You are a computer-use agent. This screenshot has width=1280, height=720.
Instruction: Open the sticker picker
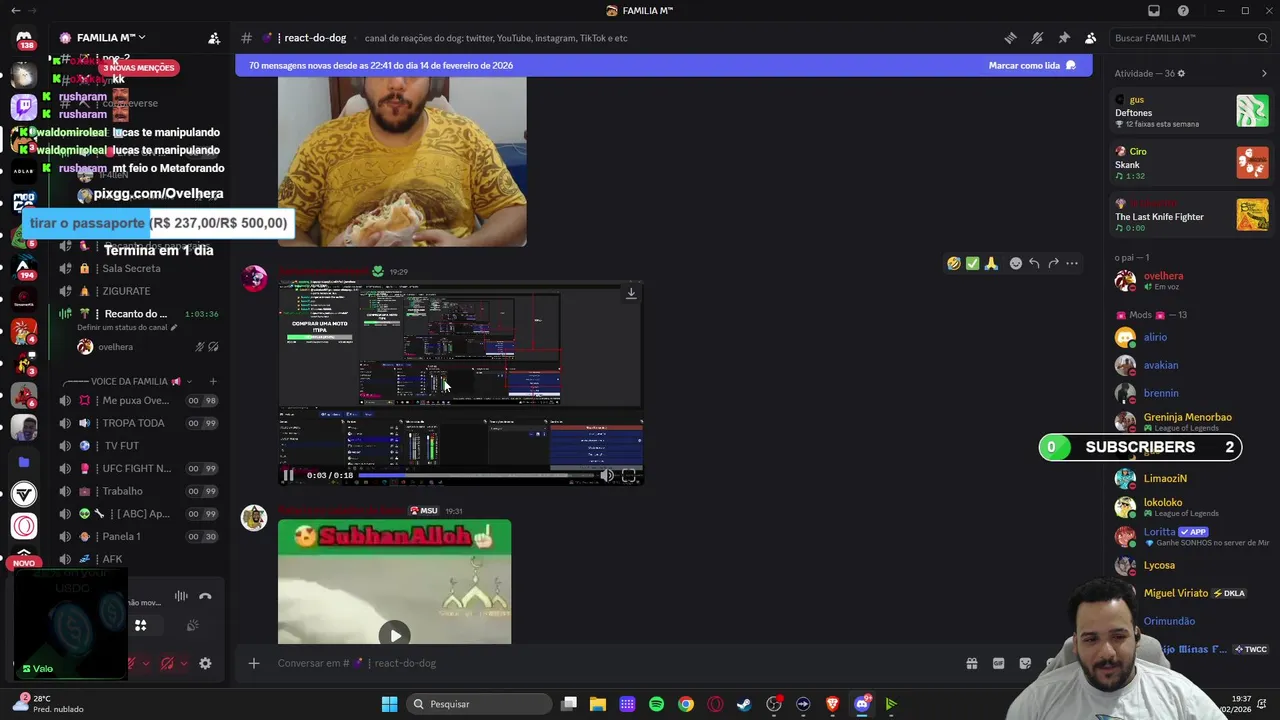1025,663
